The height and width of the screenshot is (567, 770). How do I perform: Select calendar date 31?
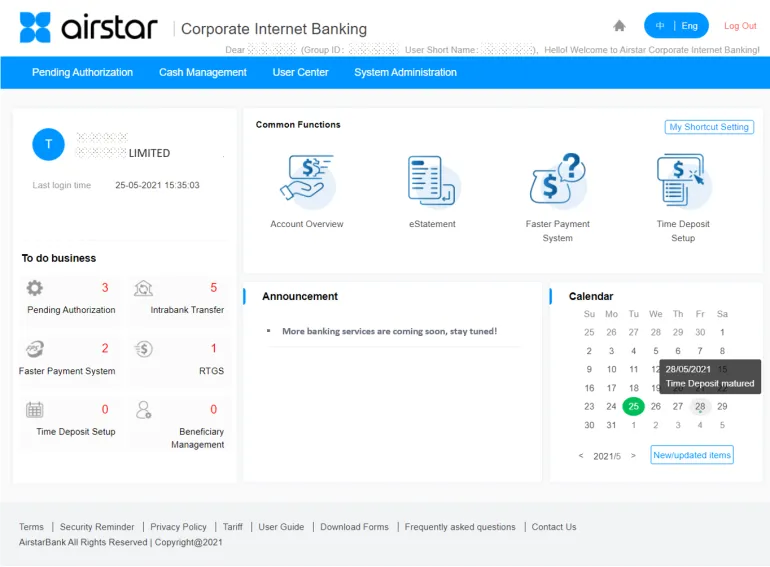[x=611, y=425]
